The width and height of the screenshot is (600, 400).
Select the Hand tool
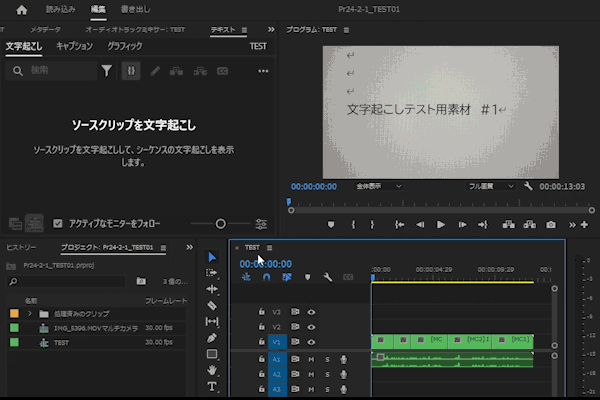[212, 370]
